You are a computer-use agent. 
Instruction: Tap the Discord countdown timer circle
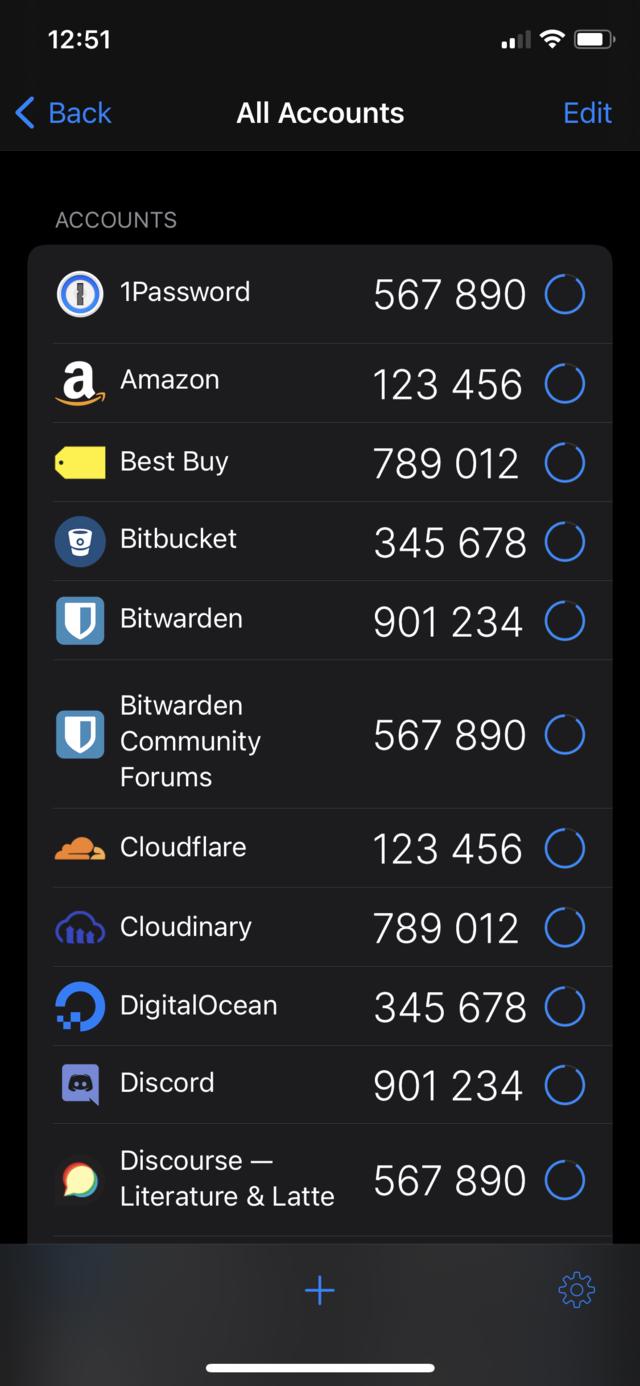[x=564, y=1086]
